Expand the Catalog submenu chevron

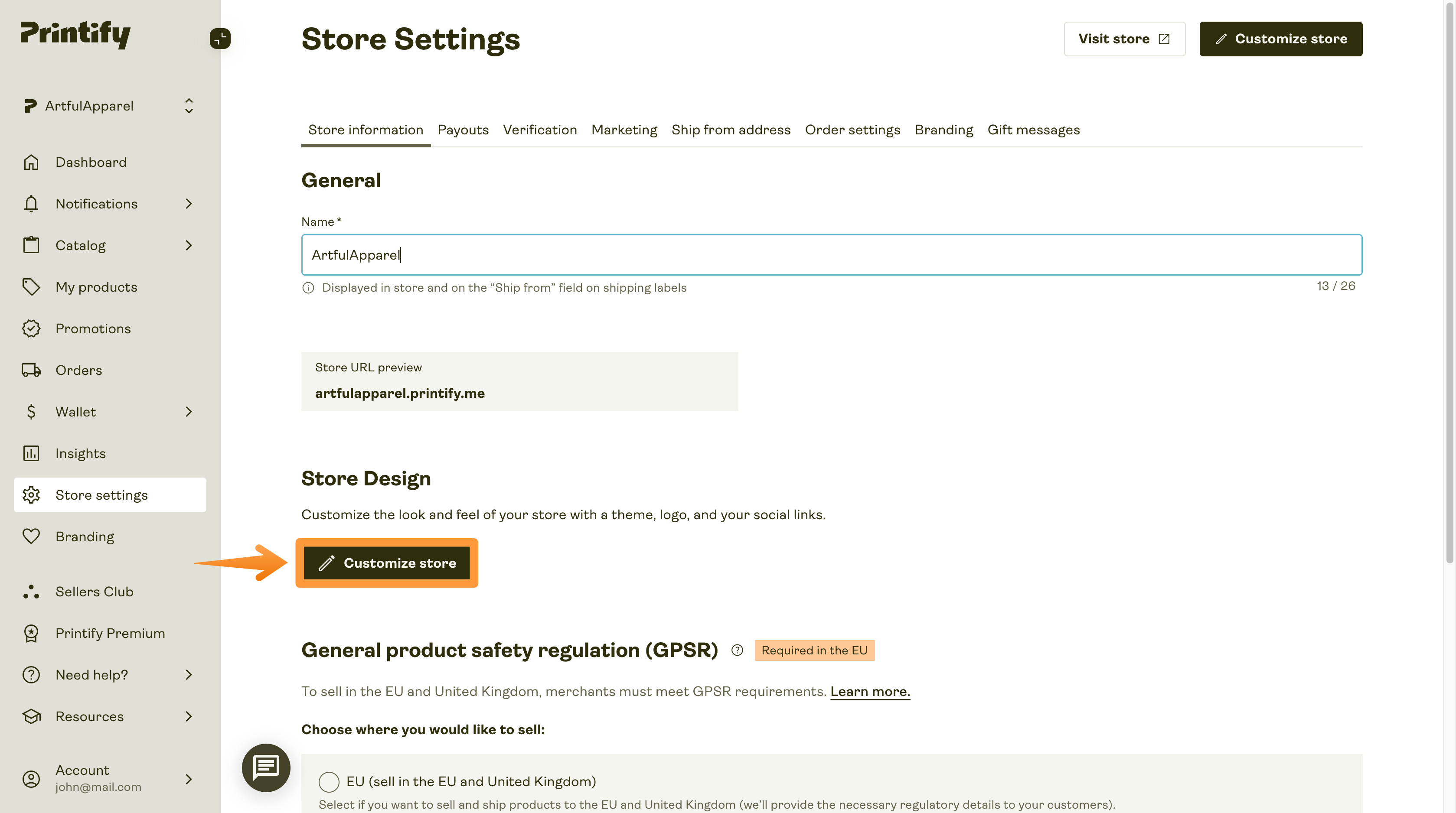point(189,245)
